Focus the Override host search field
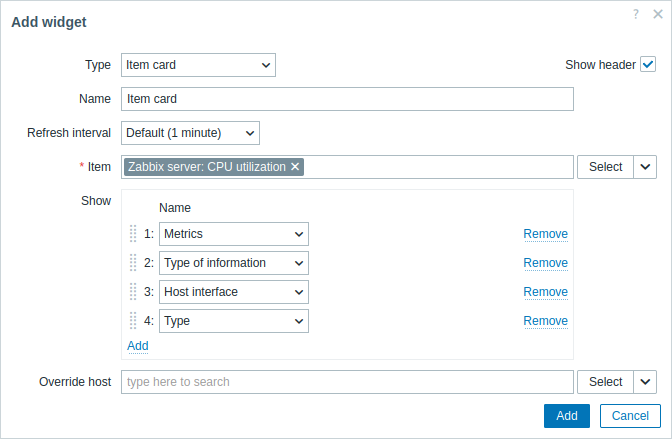The height and width of the screenshot is (439, 672). click(347, 382)
